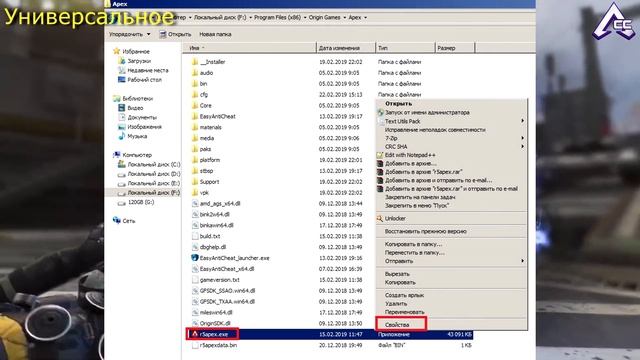The image size is (640, 360).
Task: Click the Unlocker wand icon in context menu
Action: 380,218
